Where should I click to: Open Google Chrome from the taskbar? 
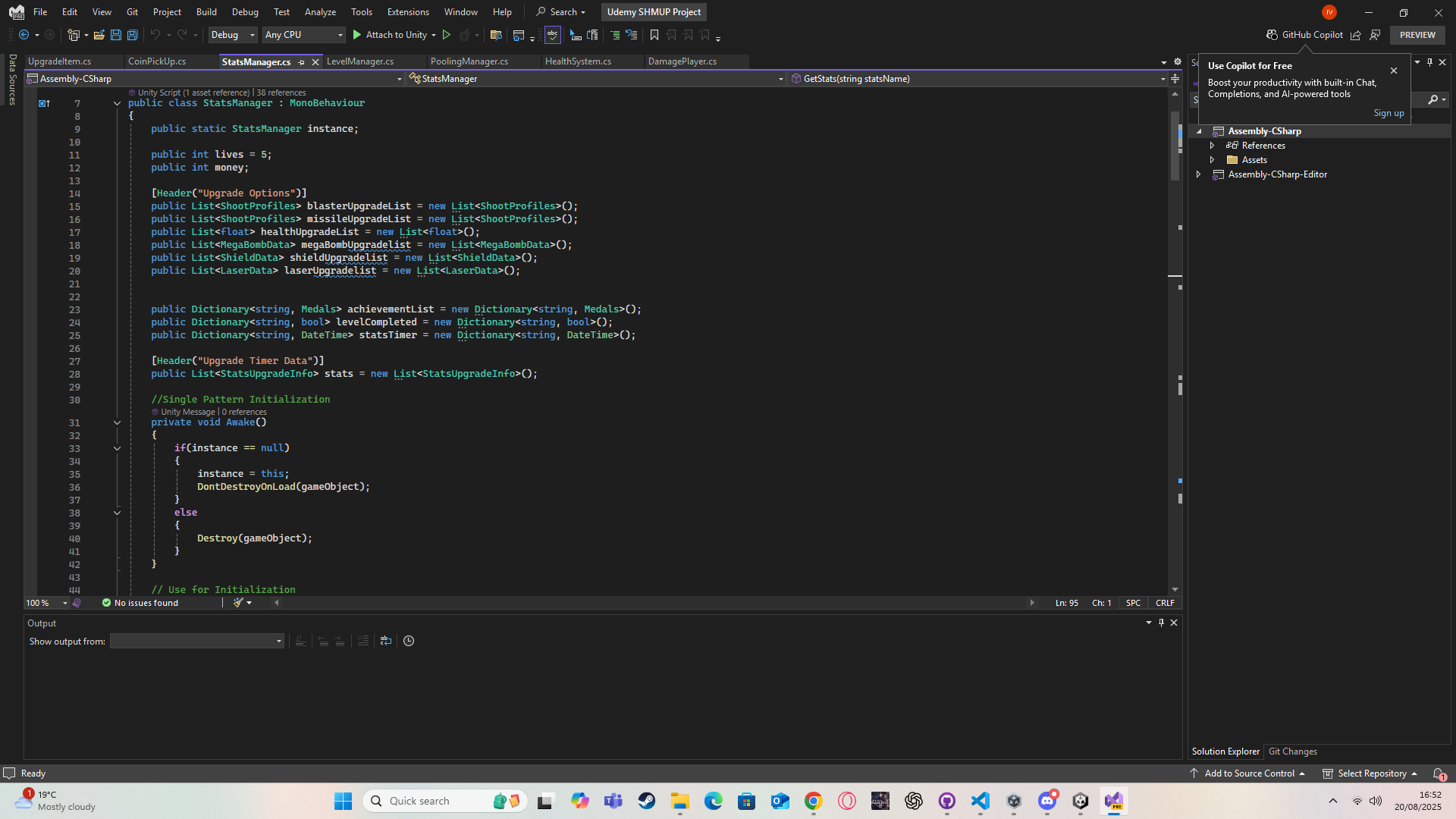coord(814,801)
